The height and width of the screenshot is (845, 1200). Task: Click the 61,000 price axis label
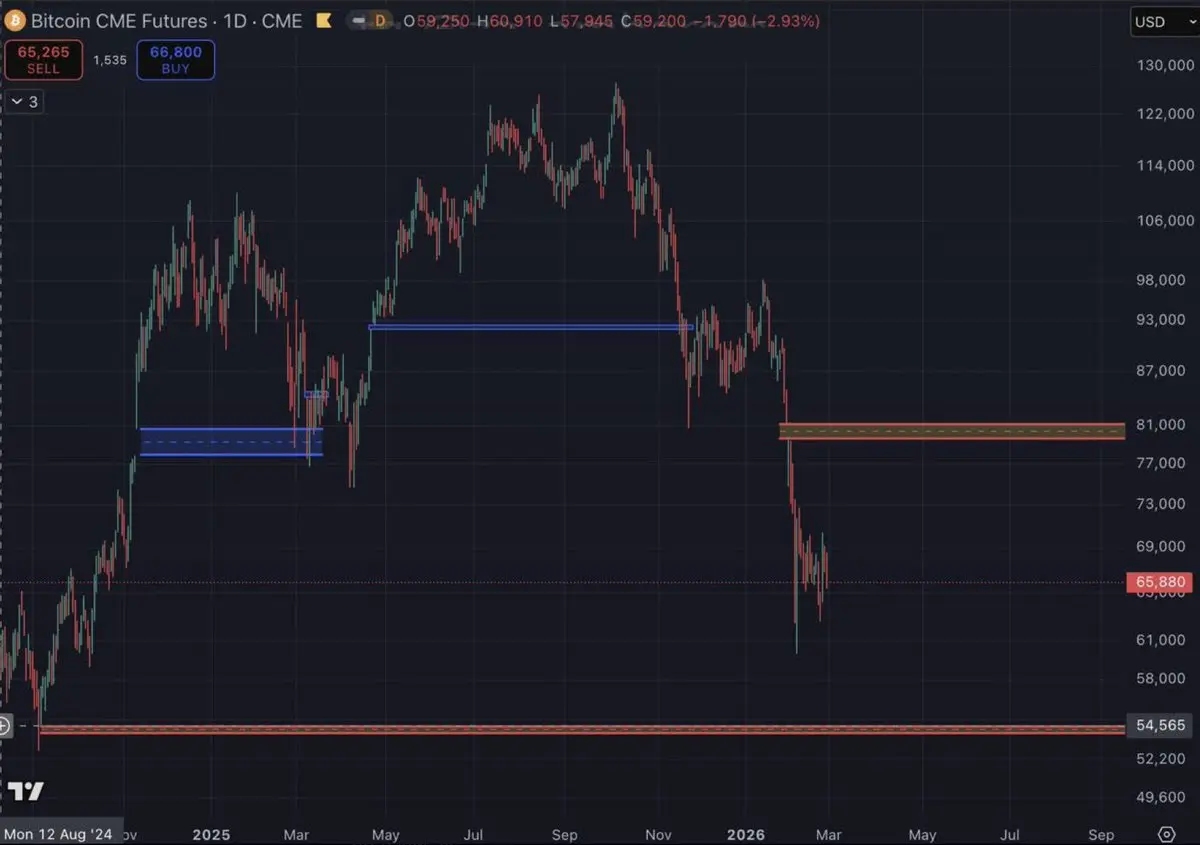click(1161, 639)
